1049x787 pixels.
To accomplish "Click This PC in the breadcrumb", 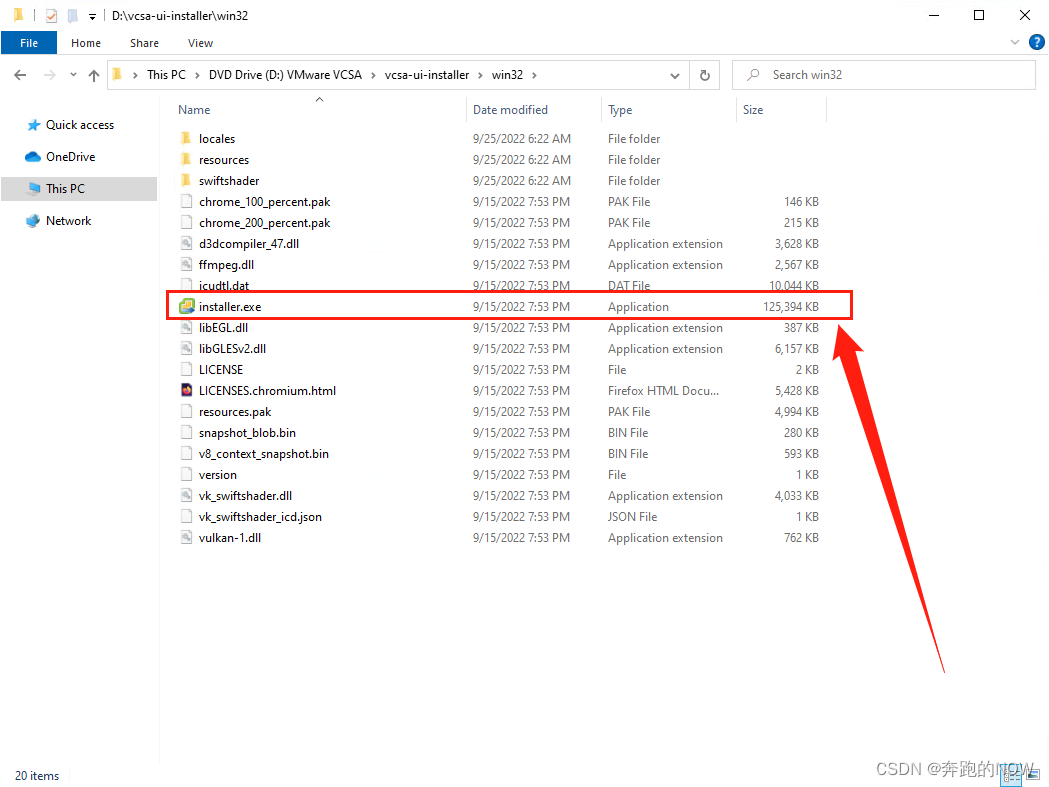I will 167,75.
